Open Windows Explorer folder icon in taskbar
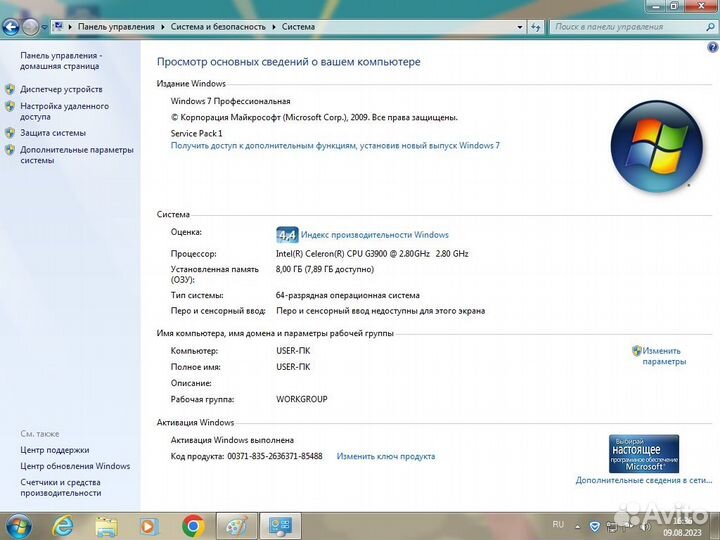 (x=106, y=525)
